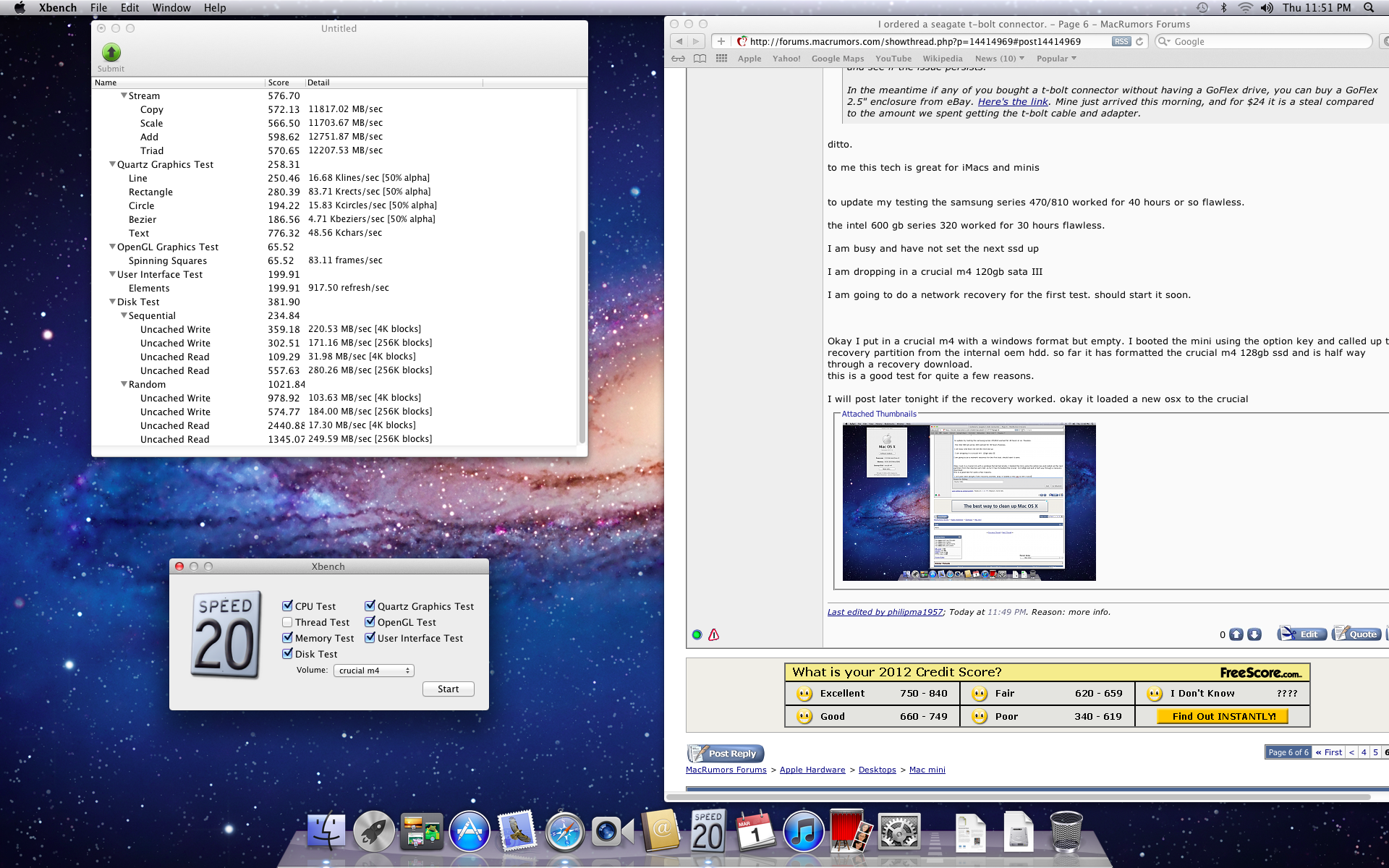
Task: Open the Window menu
Action: pyautogui.click(x=171, y=7)
